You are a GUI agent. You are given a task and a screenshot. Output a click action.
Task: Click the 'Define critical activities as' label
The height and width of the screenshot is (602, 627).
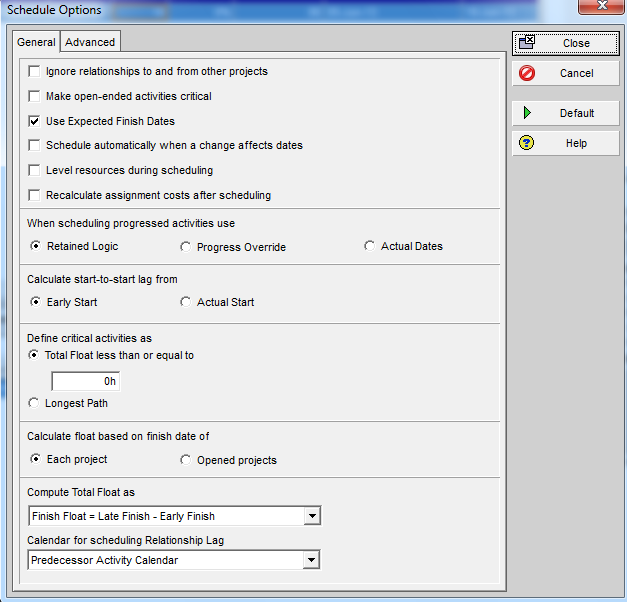pos(89,338)
